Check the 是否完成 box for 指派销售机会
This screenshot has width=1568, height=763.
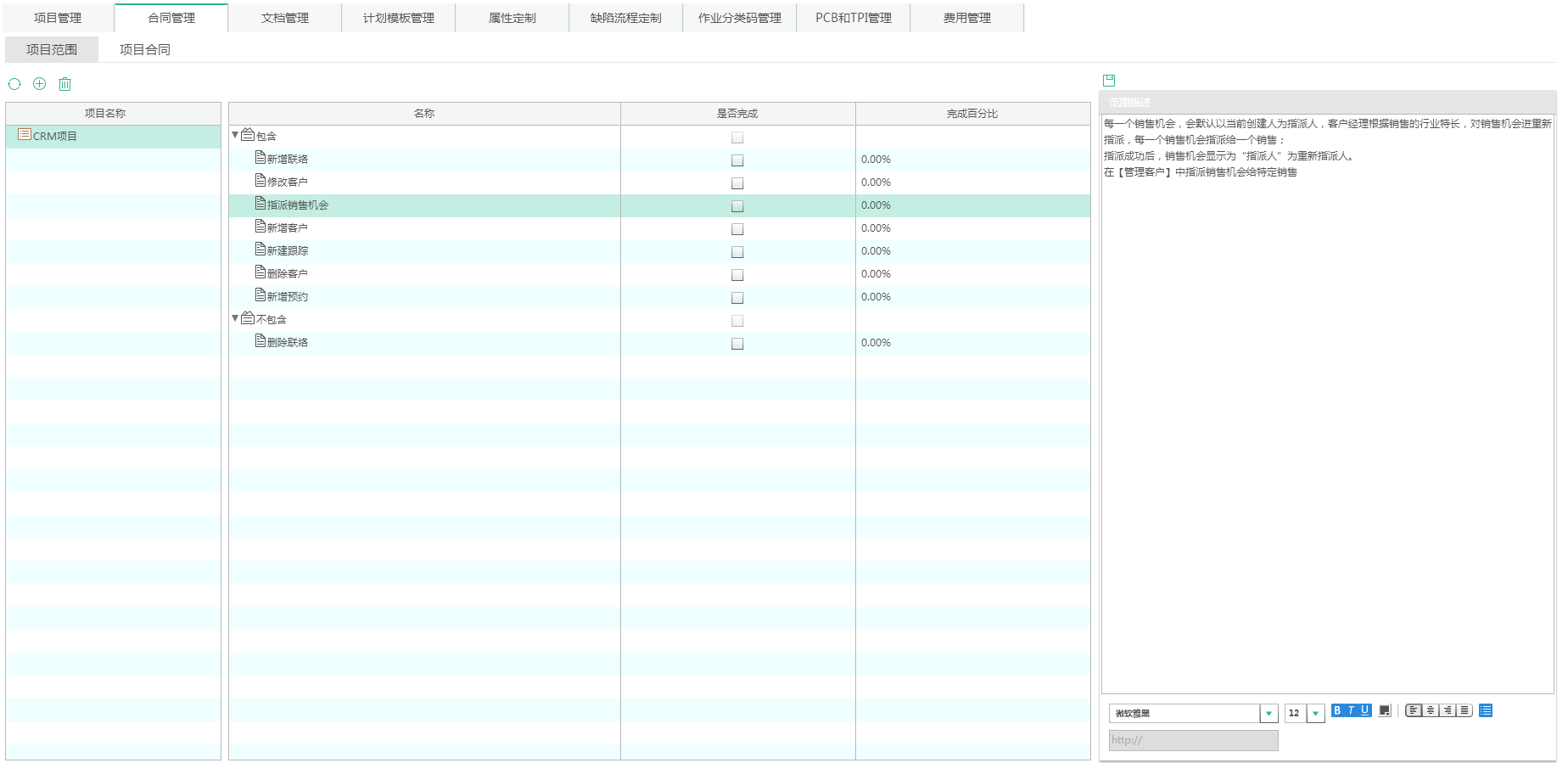(x=737, y=206)
